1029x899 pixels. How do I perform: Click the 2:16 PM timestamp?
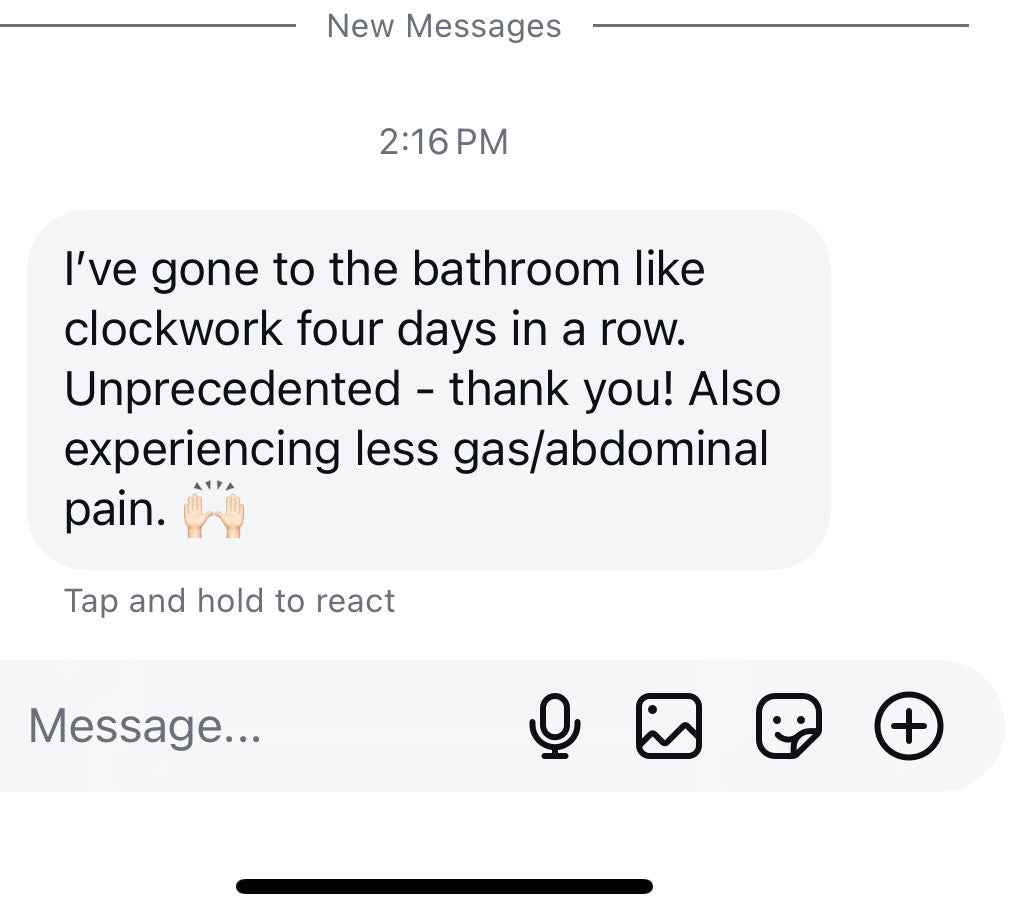(444, 142)
